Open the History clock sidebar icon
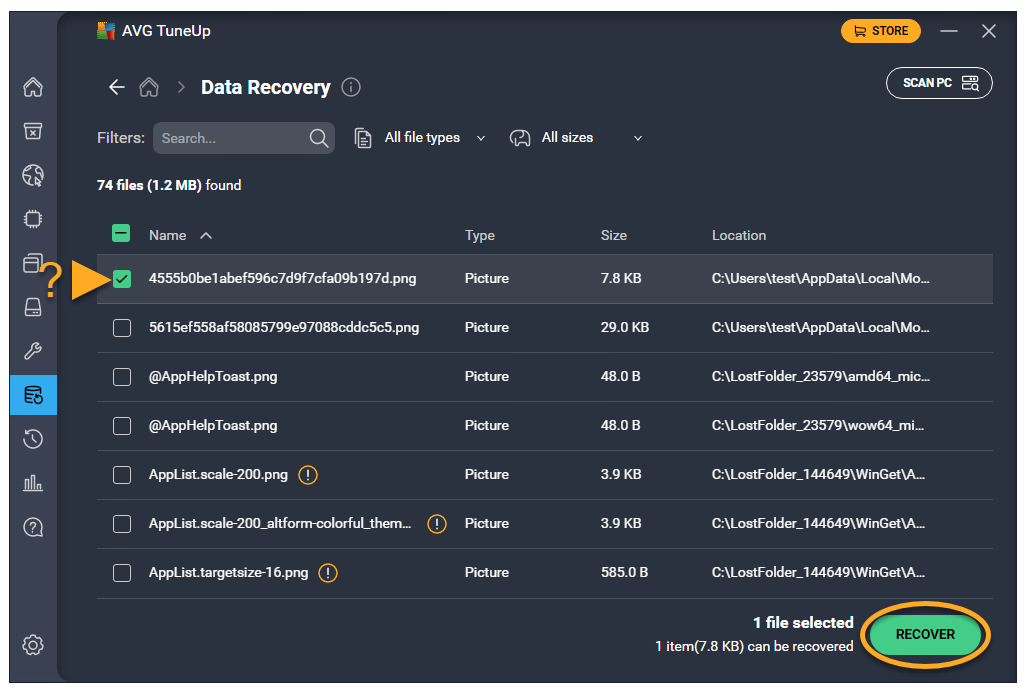Screen dimensions: 1028x693 pyautogui.click(x=33, y=439)
